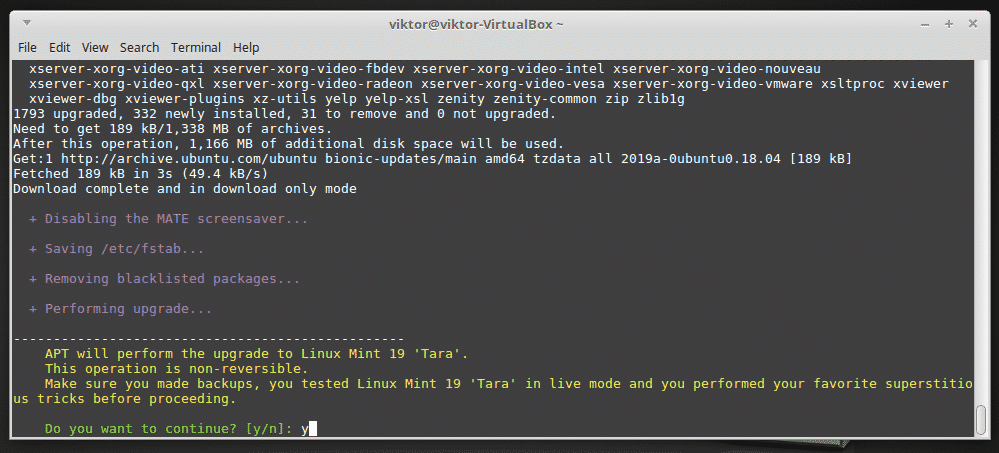Open the View menu
The height and width of the screenshot is (453, 999).
tap(95, 47)
